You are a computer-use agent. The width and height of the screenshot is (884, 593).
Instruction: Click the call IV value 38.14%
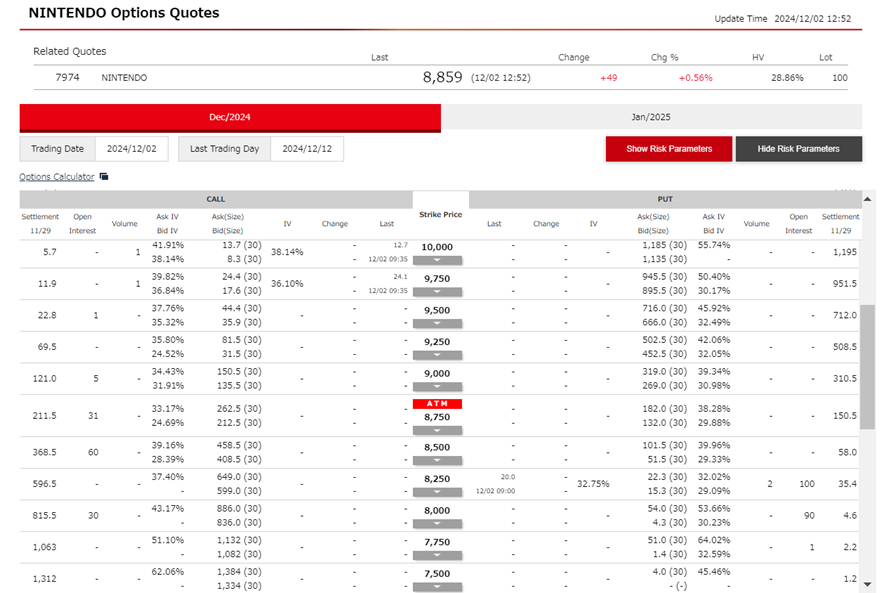pos(287,252)
